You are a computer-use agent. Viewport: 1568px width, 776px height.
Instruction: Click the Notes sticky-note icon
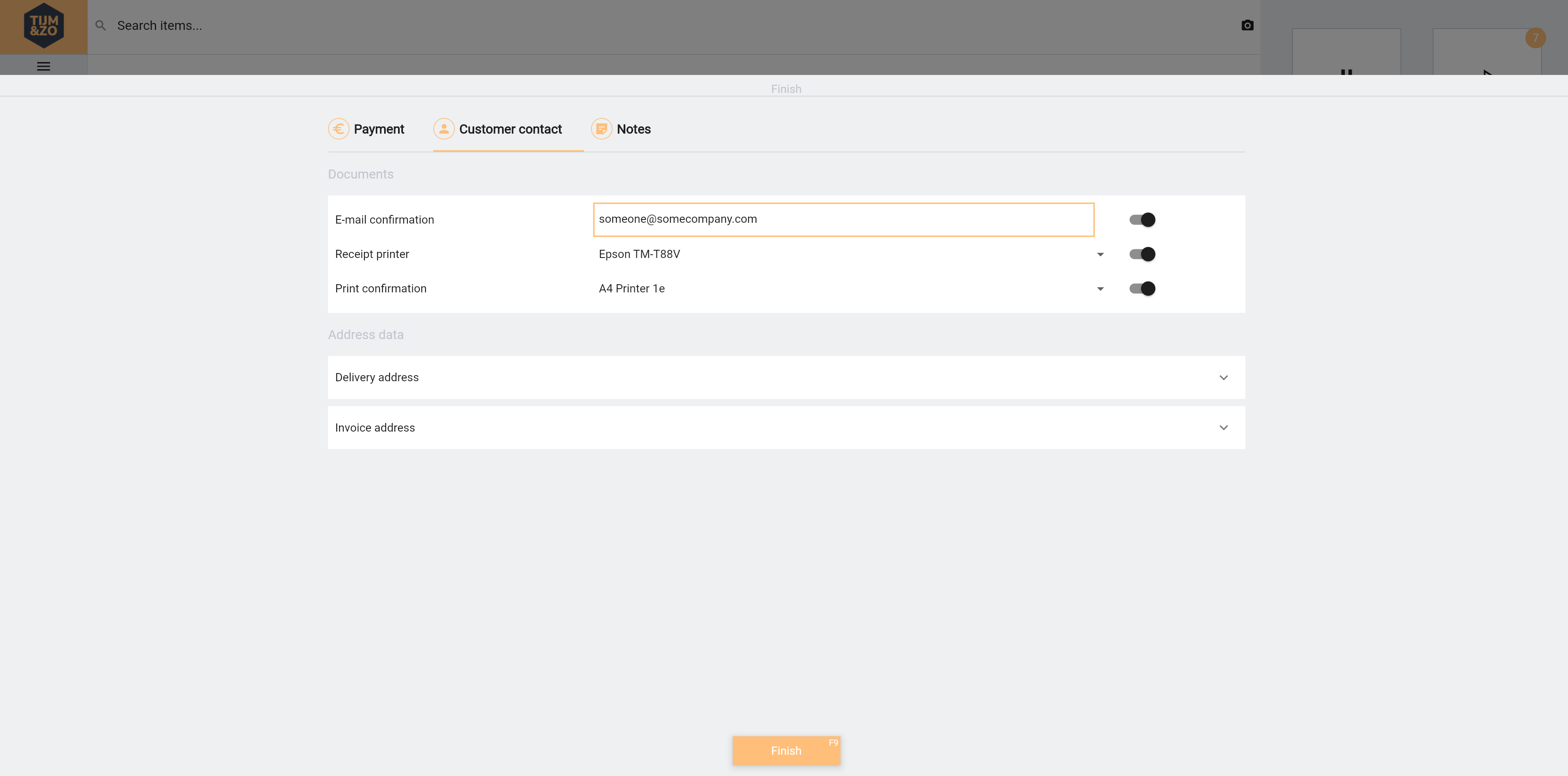pos(602,129)
